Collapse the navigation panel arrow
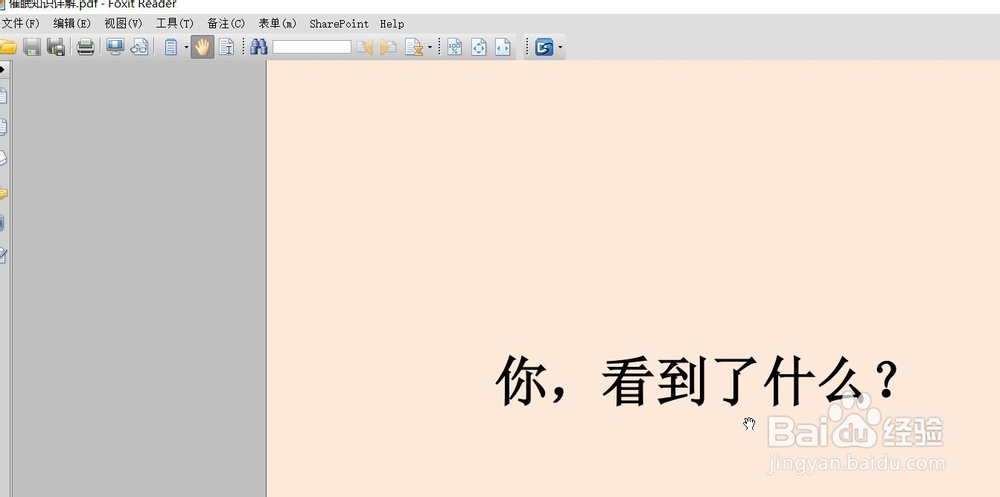The height and width of the screenshot is (497, 1000). pos(3,69)
